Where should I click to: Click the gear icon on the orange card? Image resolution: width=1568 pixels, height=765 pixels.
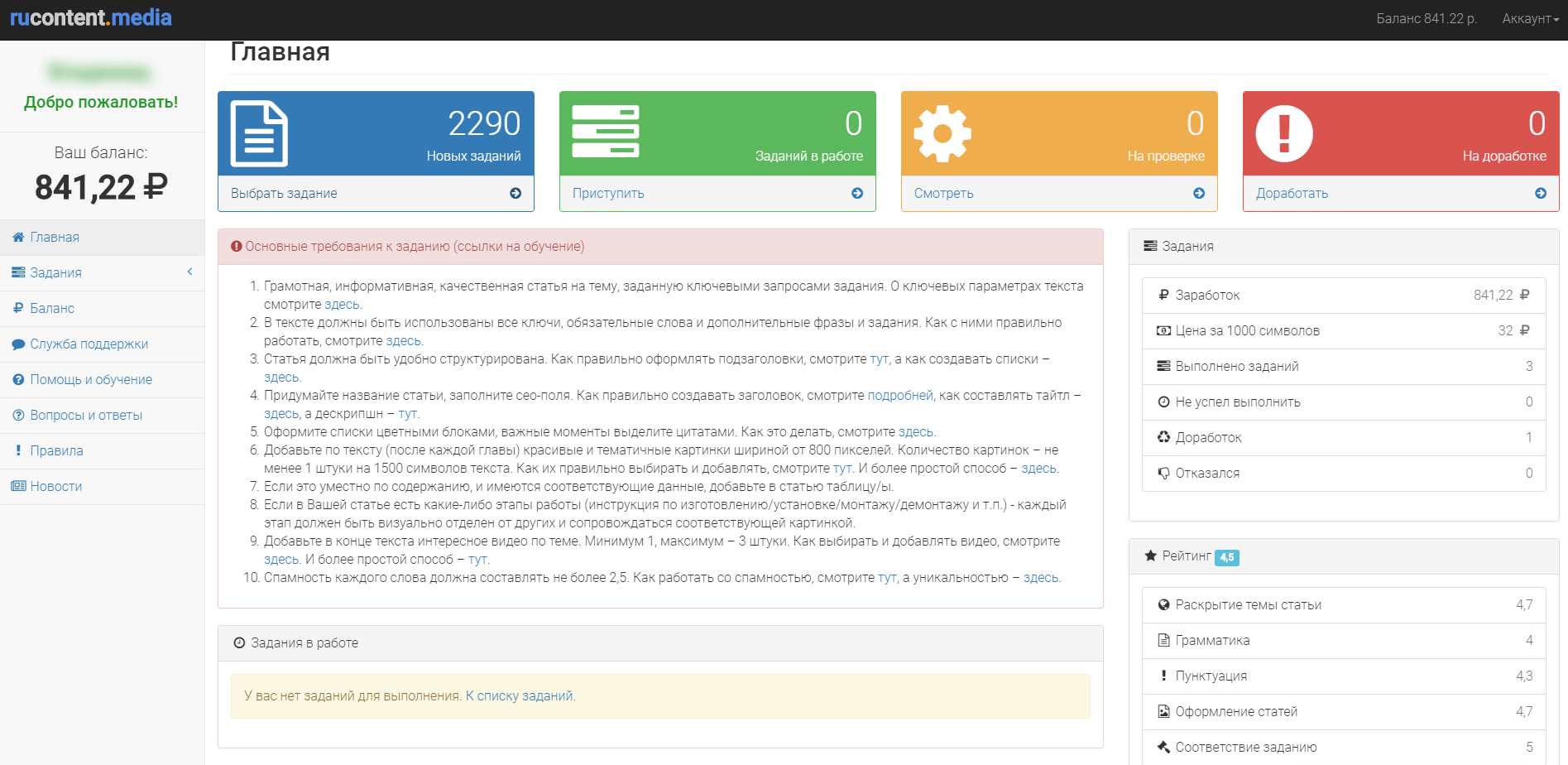(x=943, y=132)
